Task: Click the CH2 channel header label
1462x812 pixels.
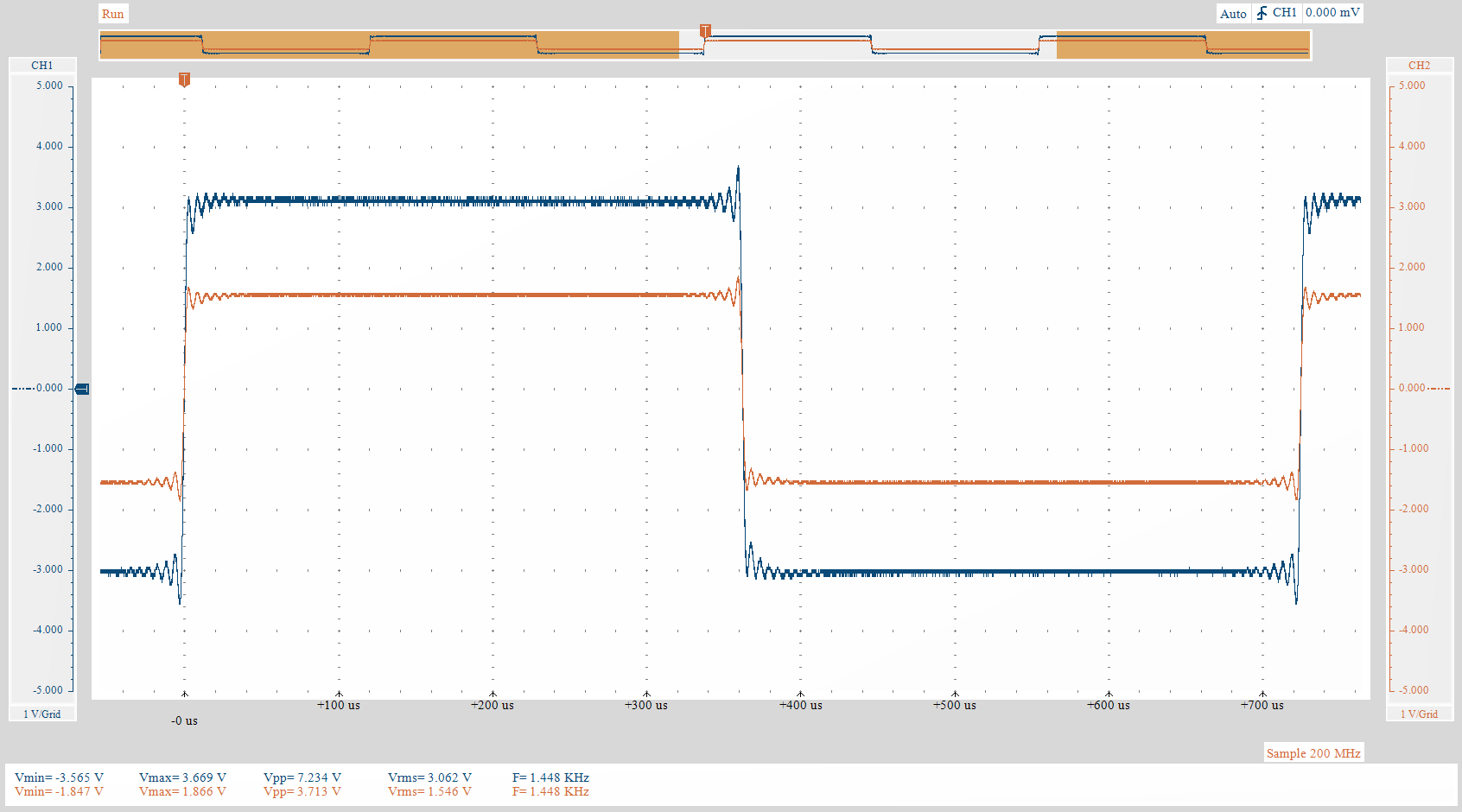Action: [x=1419, y=66]
